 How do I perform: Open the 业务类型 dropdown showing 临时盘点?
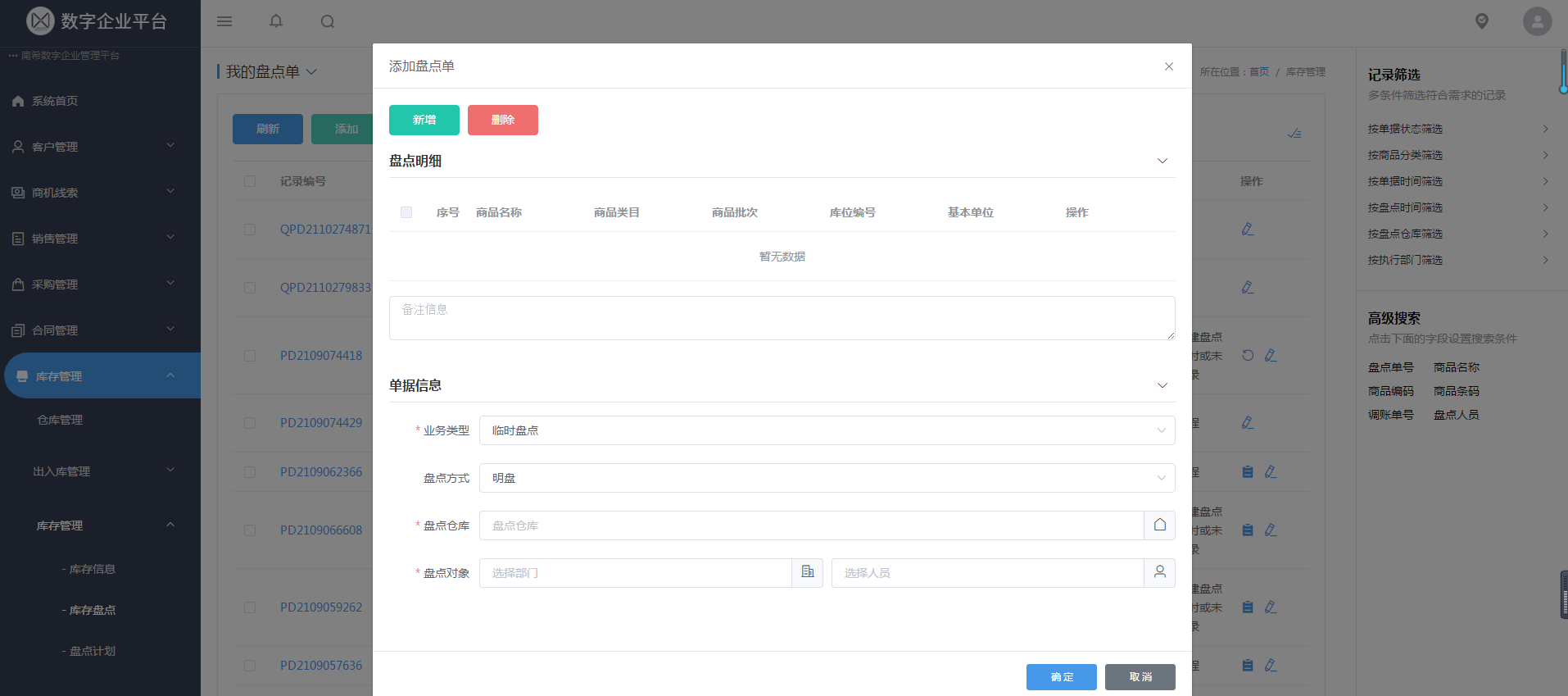[x=827, y=430]
